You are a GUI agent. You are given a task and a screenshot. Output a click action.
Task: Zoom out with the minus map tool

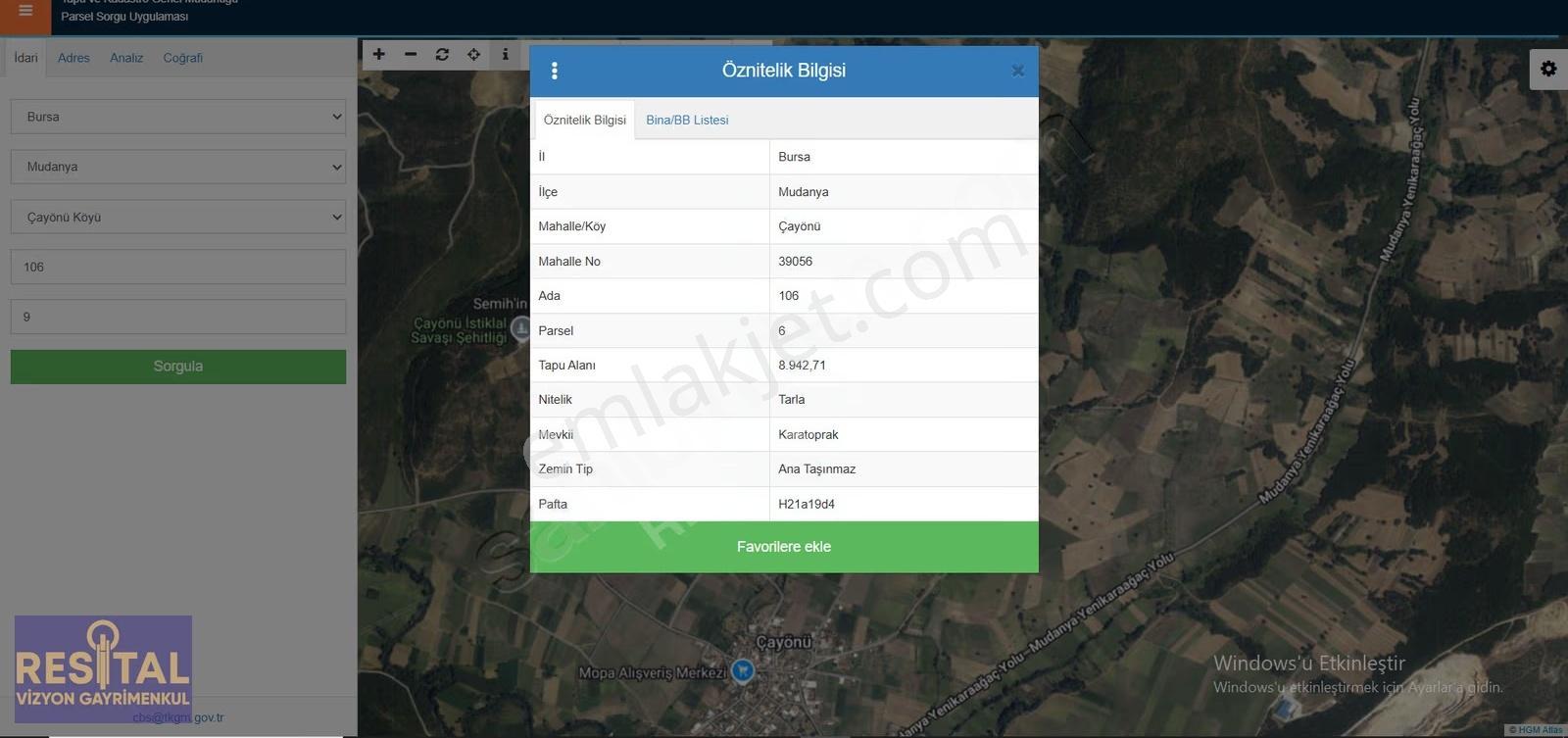click(411, 55)
